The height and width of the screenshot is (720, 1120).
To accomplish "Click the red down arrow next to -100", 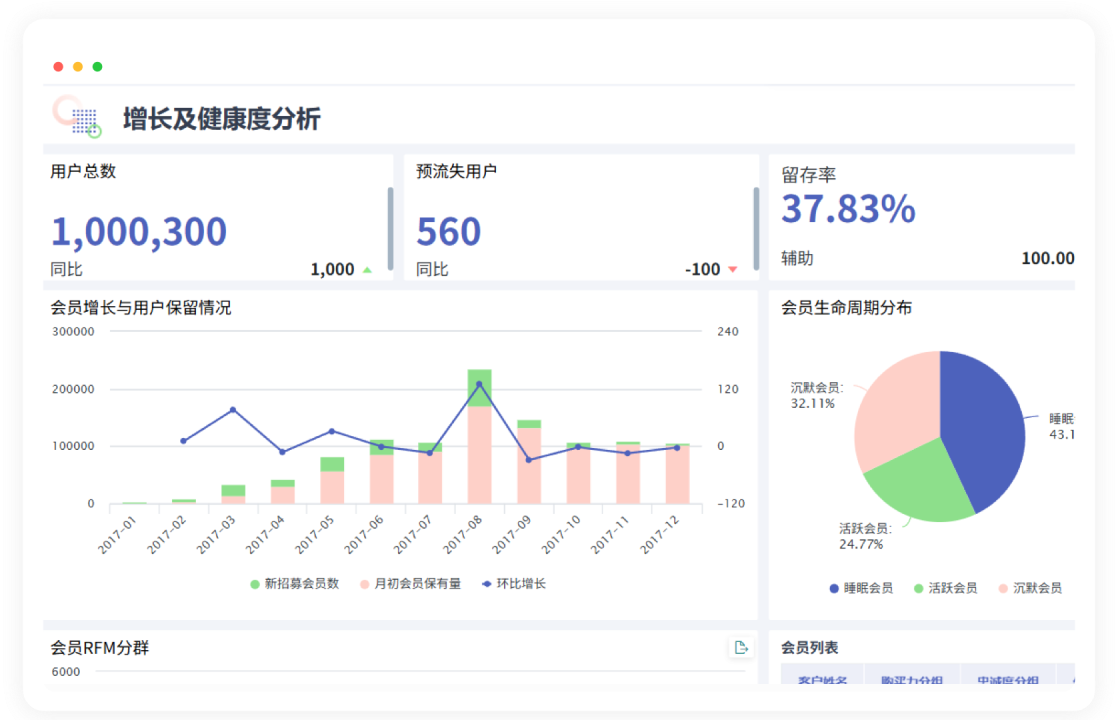I will (732, 269).
